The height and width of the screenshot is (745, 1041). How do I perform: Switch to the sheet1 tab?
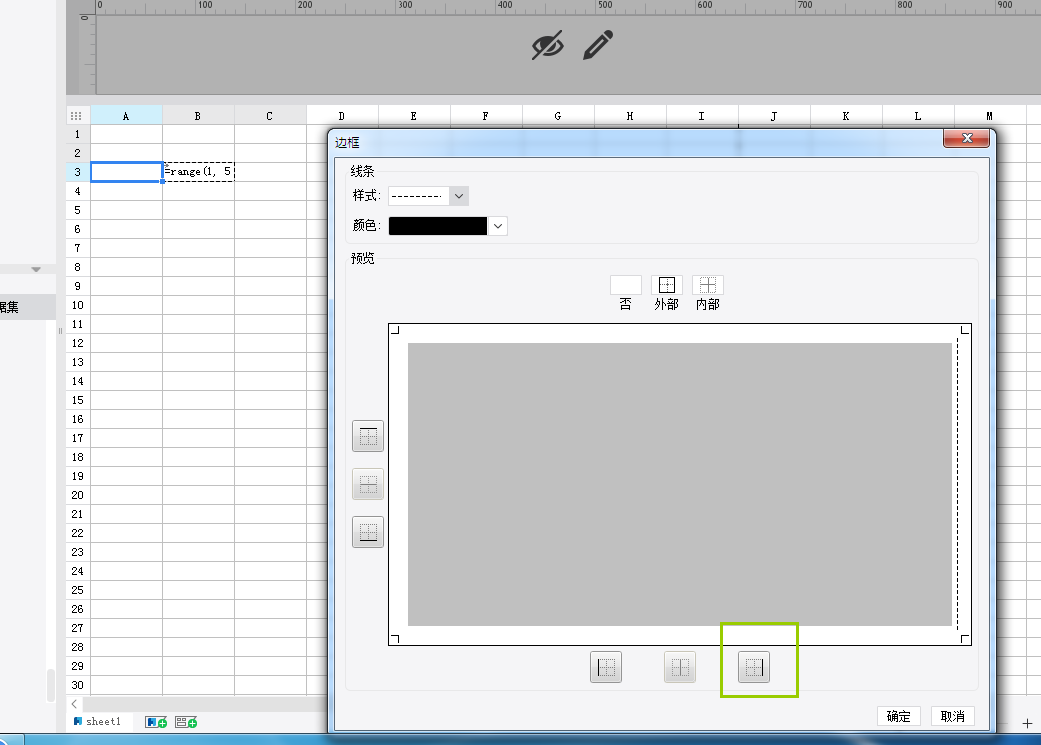coord(98,722)
